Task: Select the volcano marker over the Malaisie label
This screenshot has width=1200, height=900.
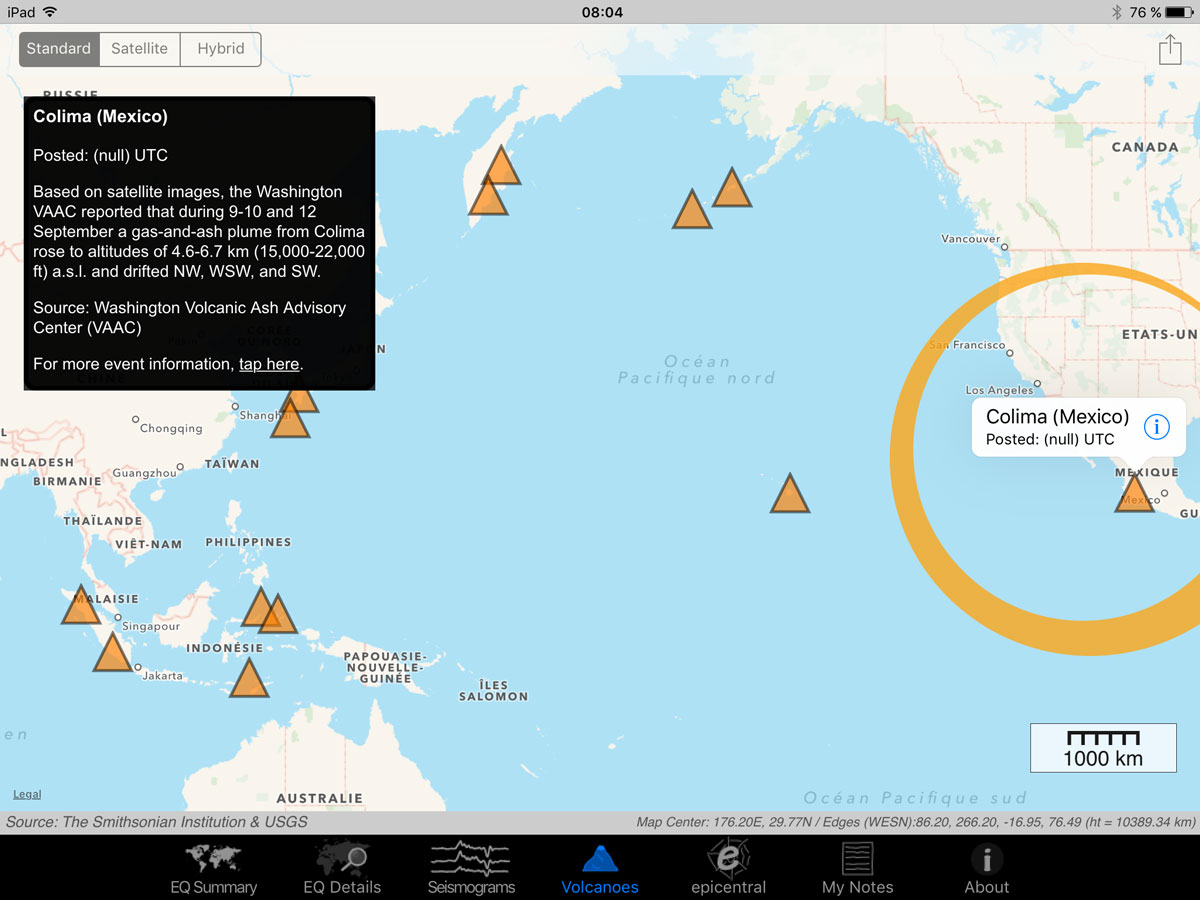Action: [x=81, y=605]
